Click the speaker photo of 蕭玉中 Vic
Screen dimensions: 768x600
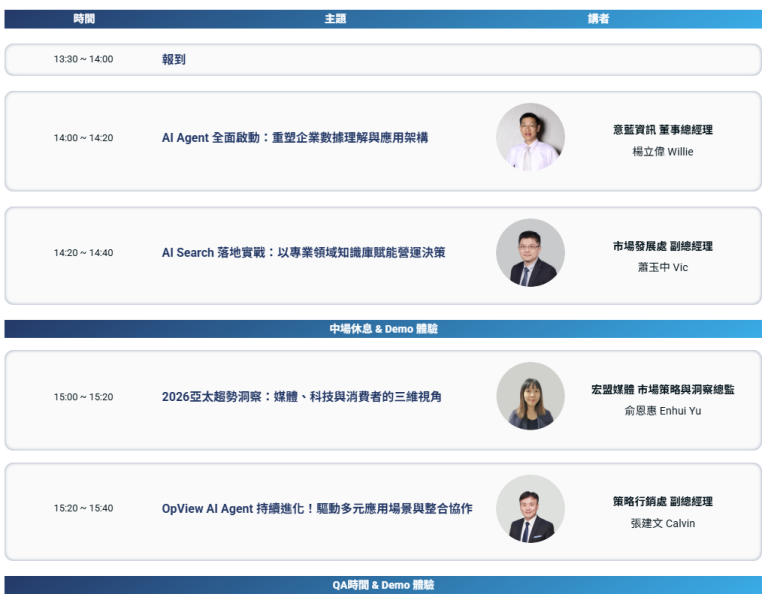click(x=530, y=253)
